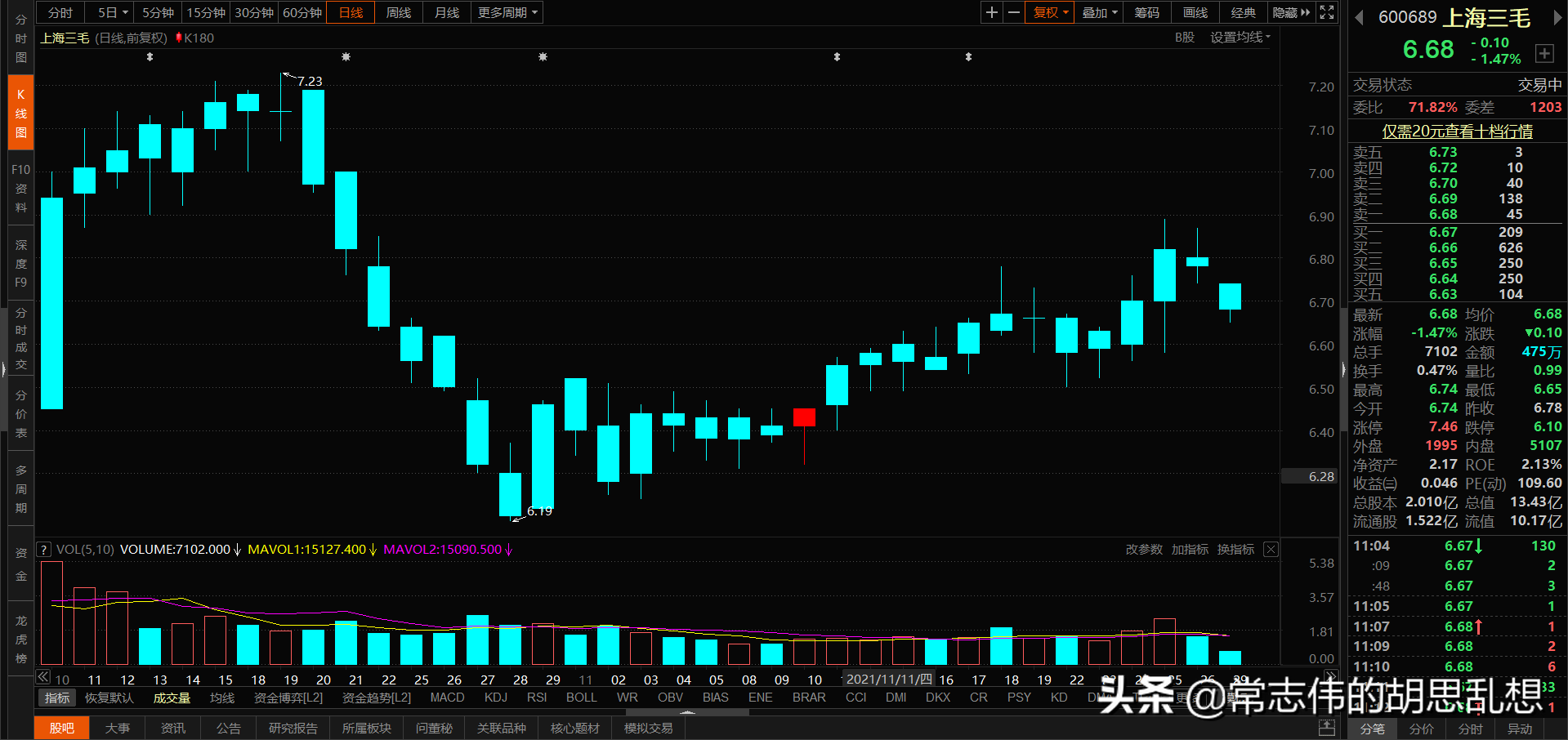Screen dimensions: 1568x740
Task: Click the fullscreen expand icon
Action: pyautogui.click(x=1325, y=12)
